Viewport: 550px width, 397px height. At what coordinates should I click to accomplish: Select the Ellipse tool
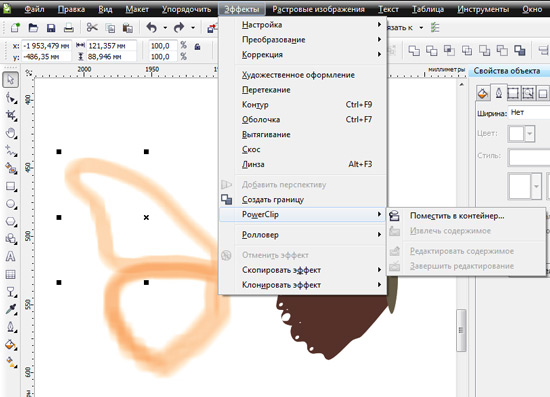coord(11,204)
